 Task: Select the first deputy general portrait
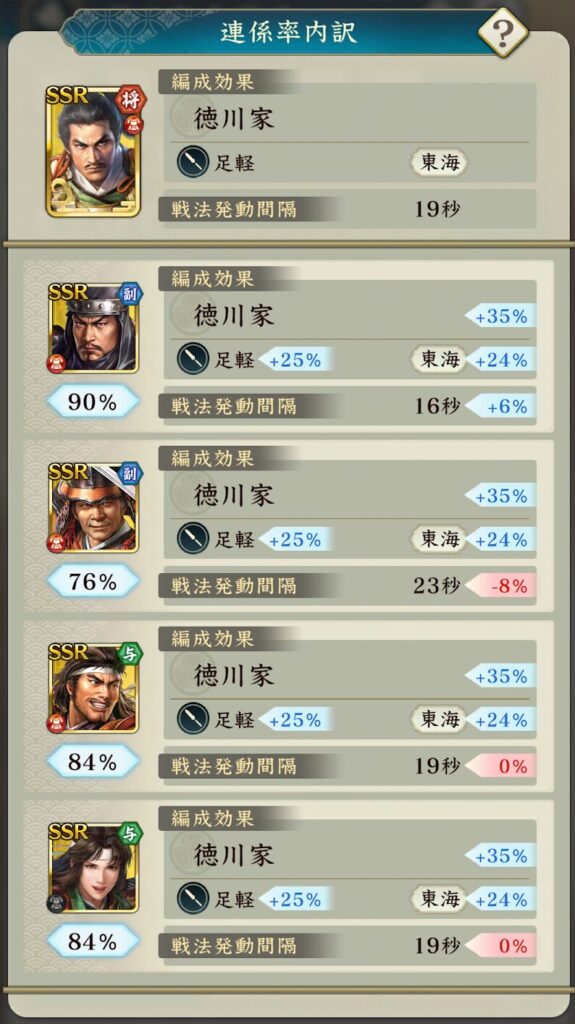click(x=93, y=328)
